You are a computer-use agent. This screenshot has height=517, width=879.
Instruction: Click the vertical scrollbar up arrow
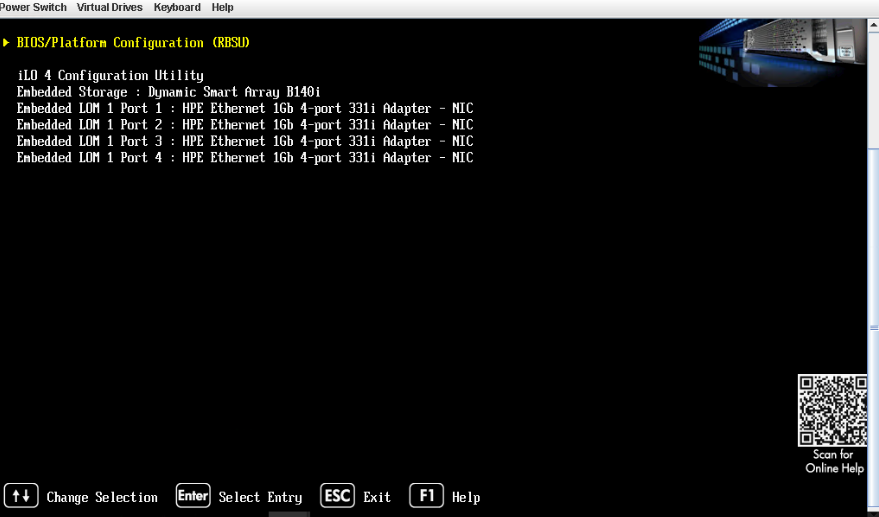pyautogui.click(x=873, y=25)
